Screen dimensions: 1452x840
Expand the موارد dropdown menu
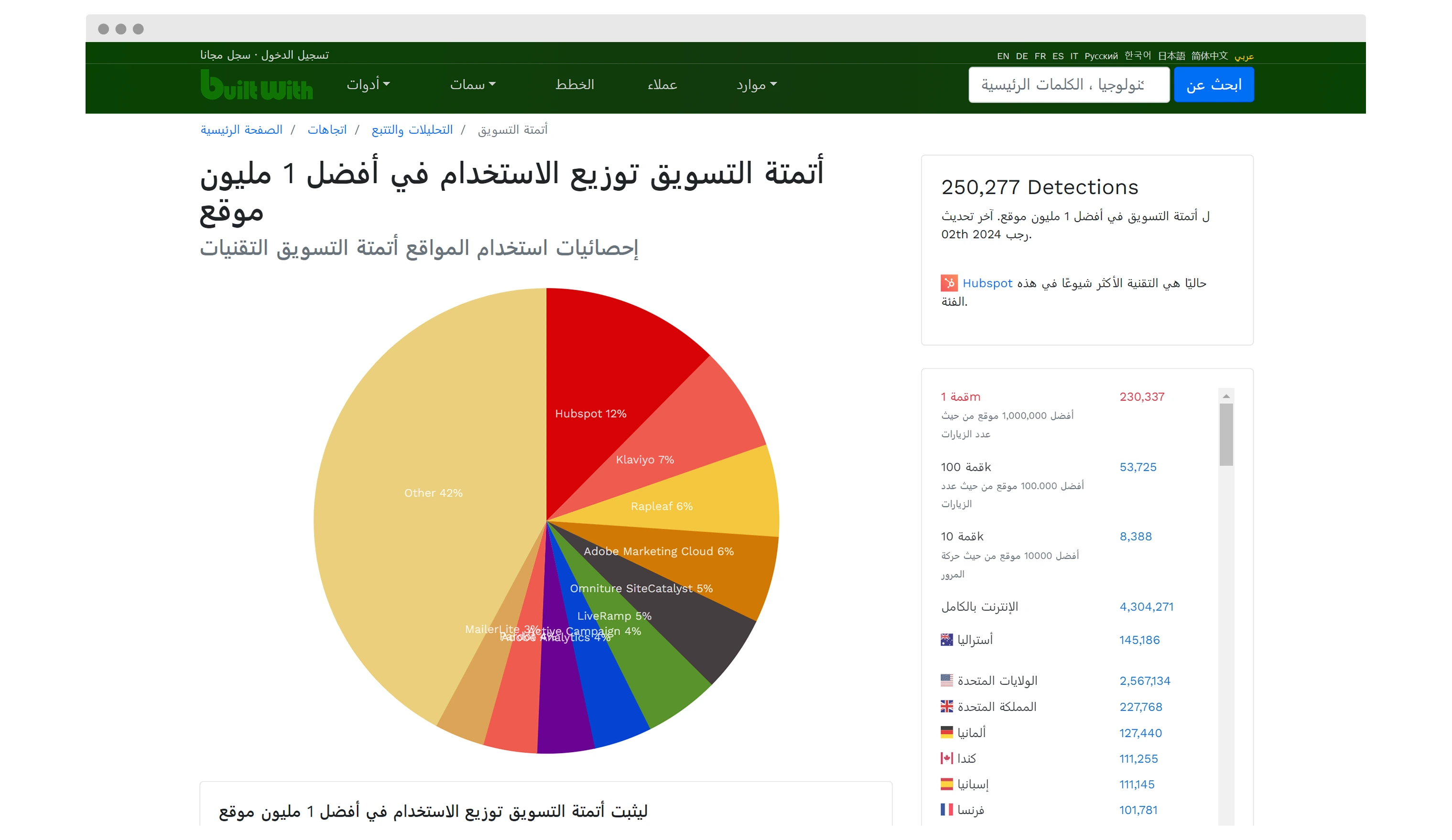757,85
